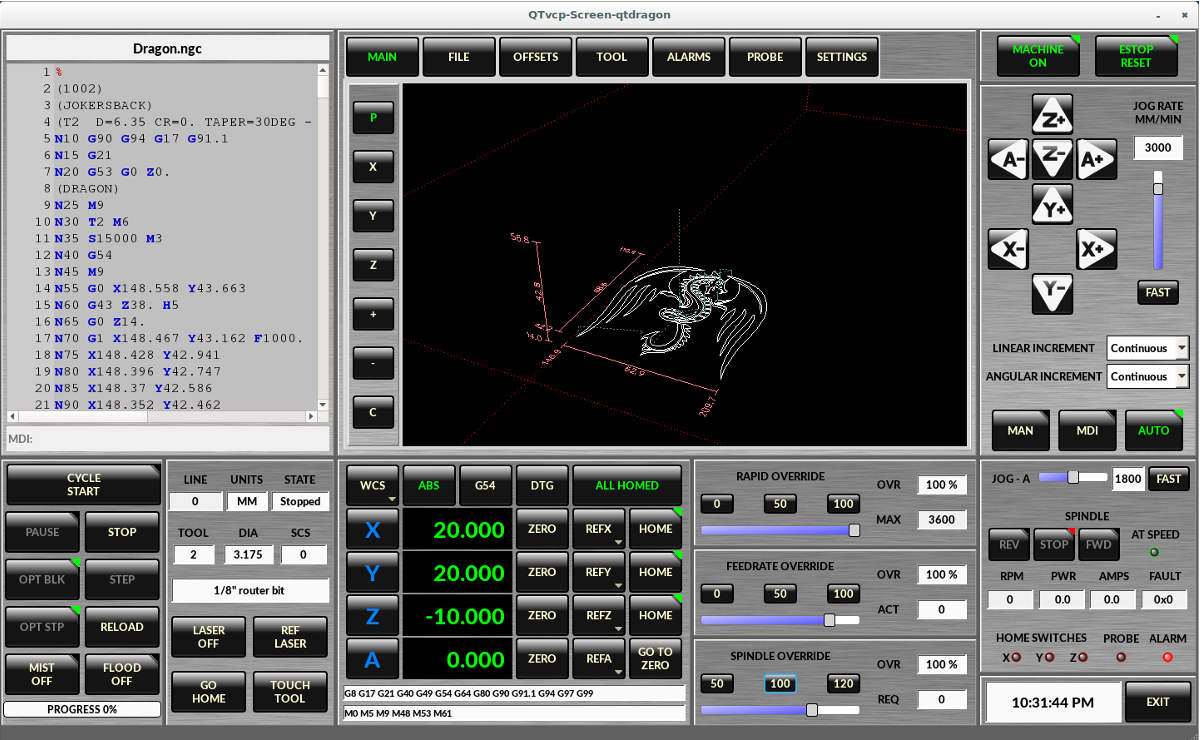Jog Z axis down with Z- arrow
This screenshot has width=1200, height=740.
[1052, 158]
